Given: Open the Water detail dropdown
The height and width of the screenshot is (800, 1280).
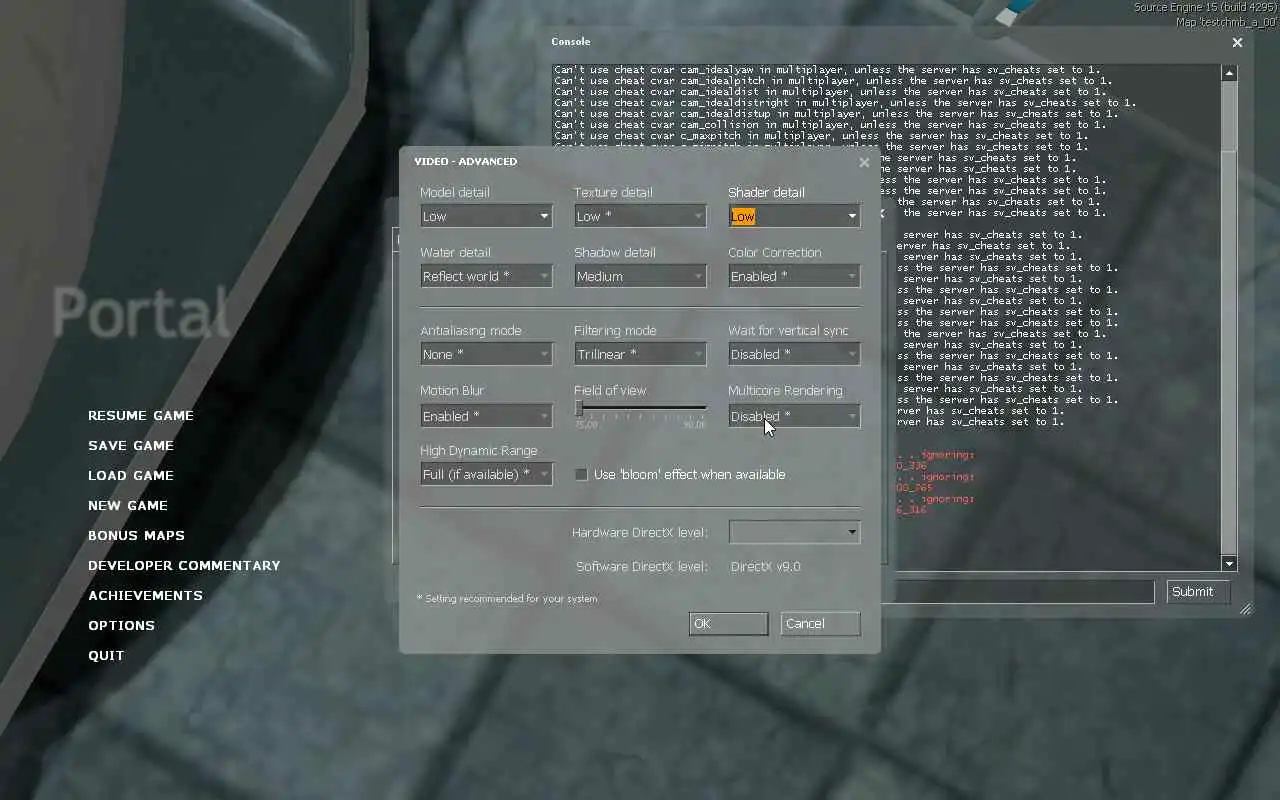Looking at the screenshot, I should (x=486, y=276).
